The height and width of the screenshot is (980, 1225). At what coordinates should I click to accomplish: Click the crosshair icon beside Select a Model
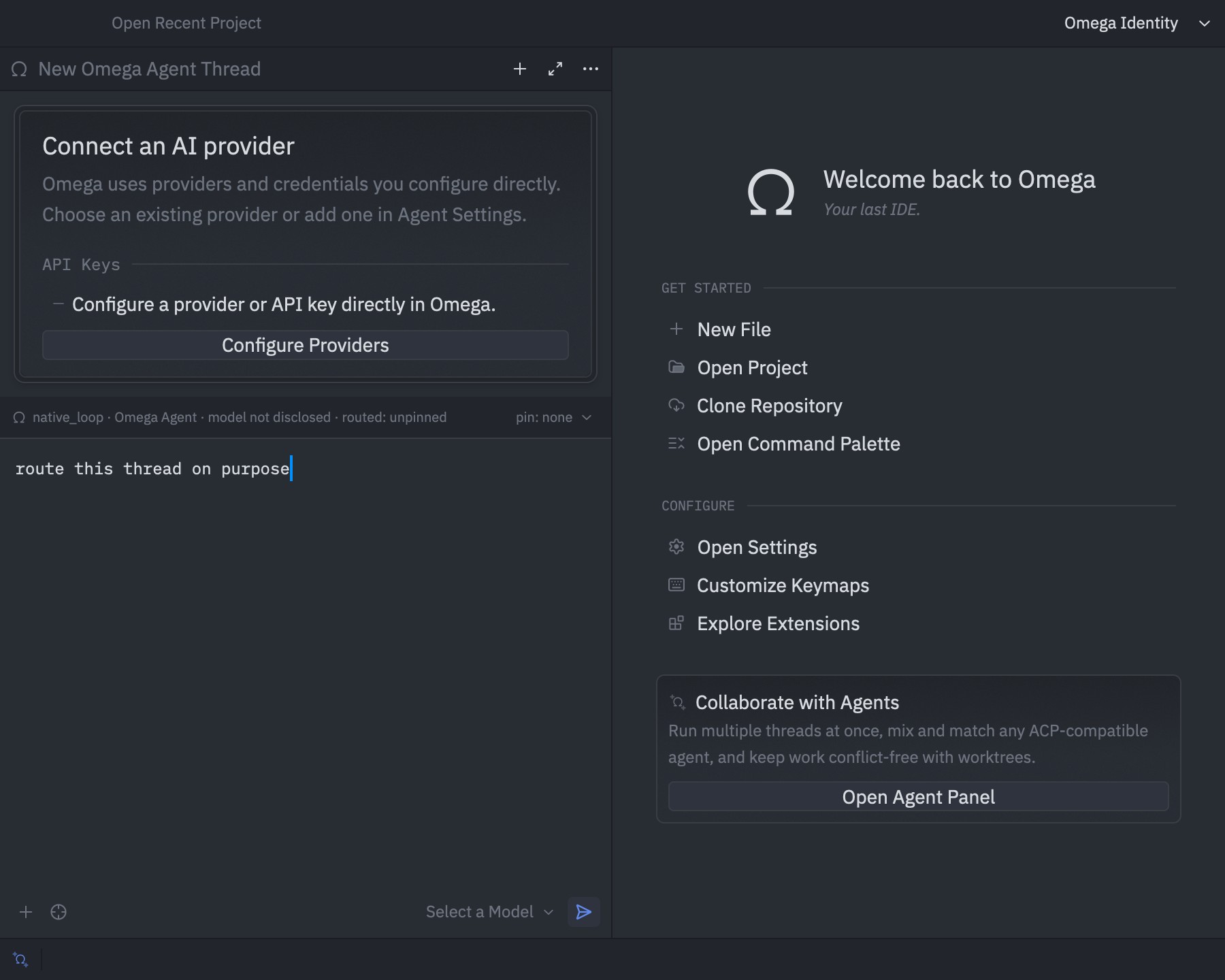pyautogui.click(x=59, y=912)
